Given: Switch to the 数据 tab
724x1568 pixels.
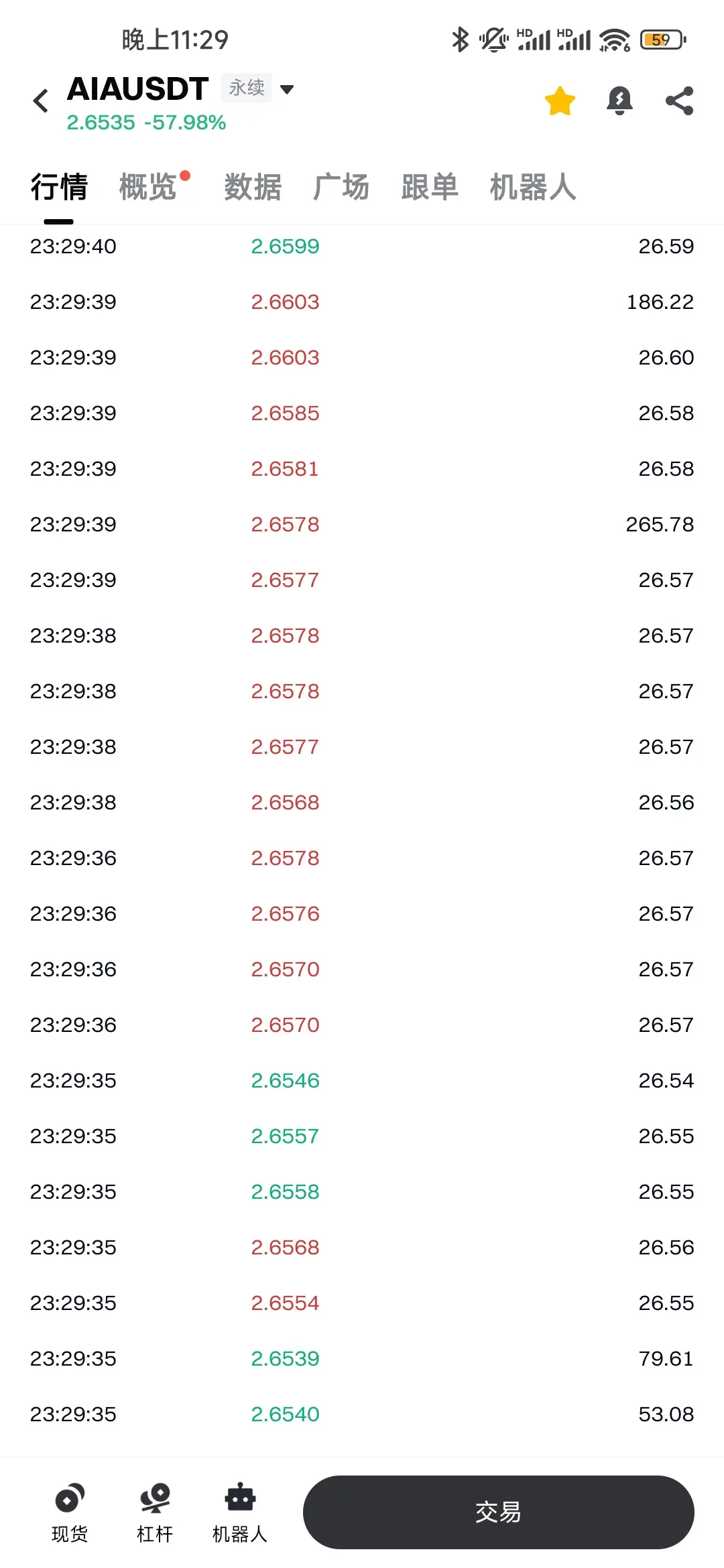Looking at the screenshot, I should [253, 187].
